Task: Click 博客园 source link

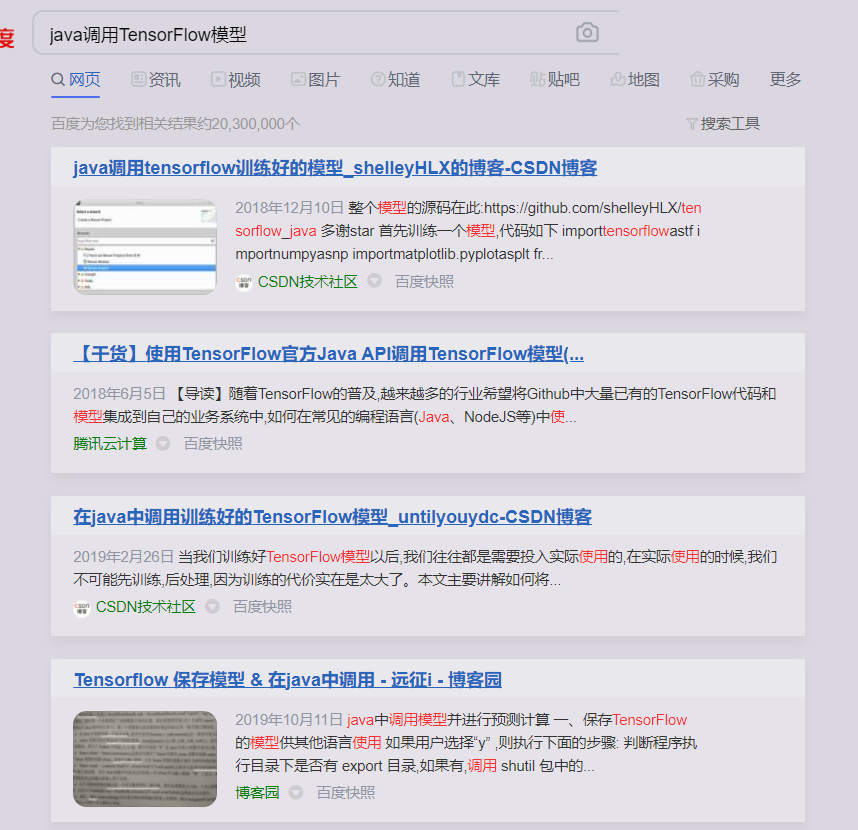Action: coord(257,793)
